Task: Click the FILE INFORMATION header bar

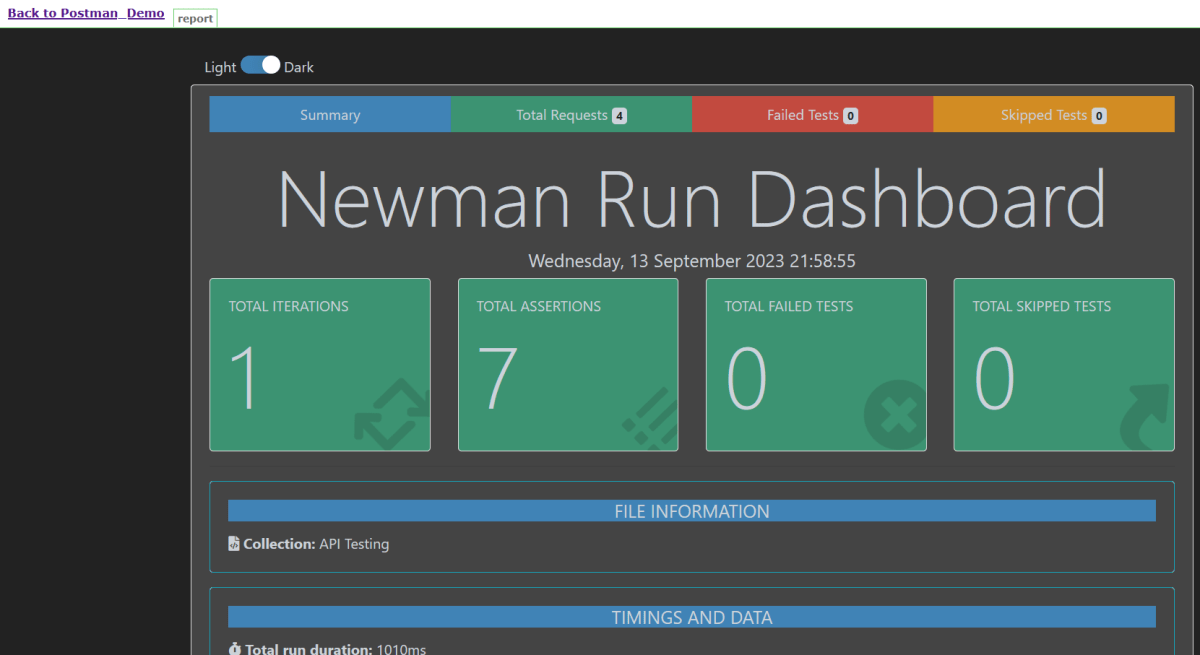Action: pos(691,511)
